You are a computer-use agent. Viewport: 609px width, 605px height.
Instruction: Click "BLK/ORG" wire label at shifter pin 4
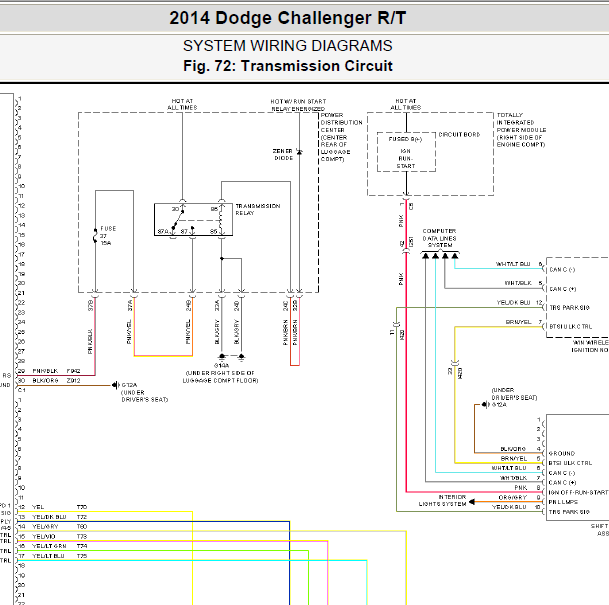point(513,449)
